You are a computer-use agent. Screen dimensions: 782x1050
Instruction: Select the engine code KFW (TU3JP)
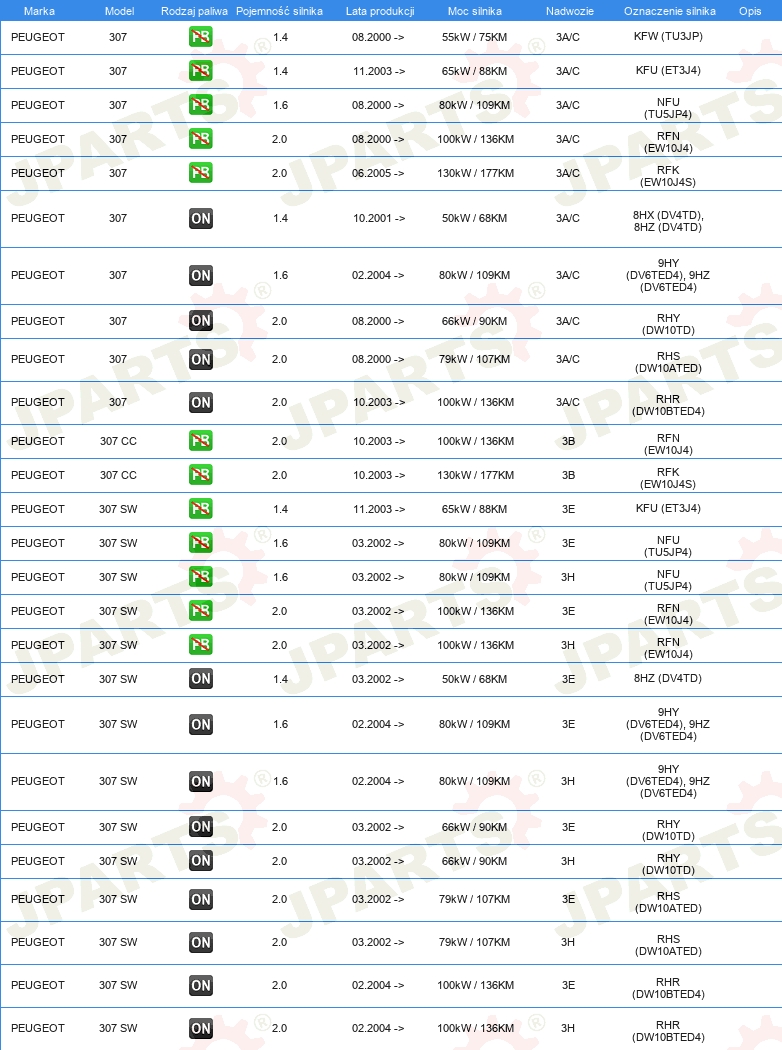668,36
